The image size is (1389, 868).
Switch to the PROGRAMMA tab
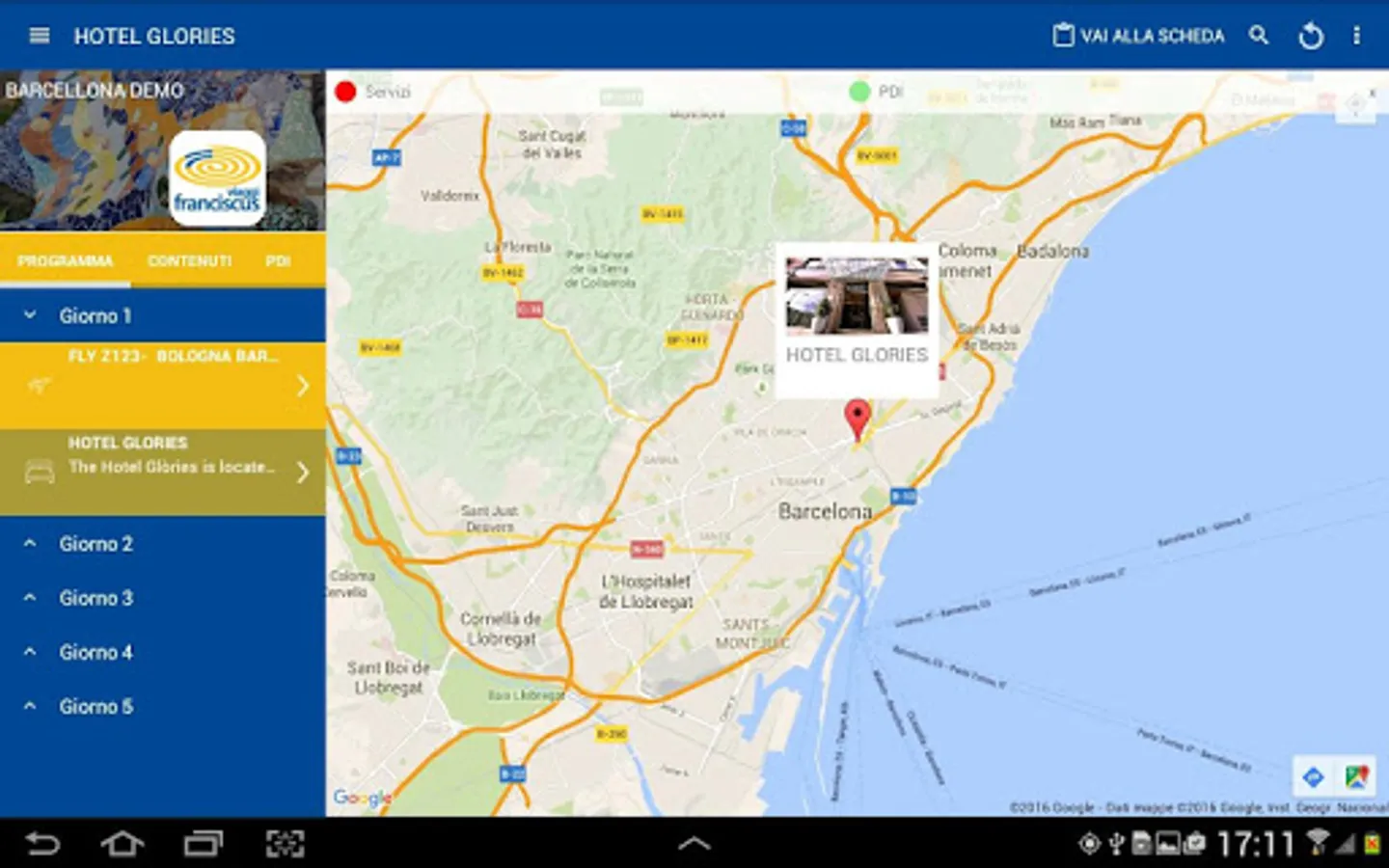click(x=65, y=260)
